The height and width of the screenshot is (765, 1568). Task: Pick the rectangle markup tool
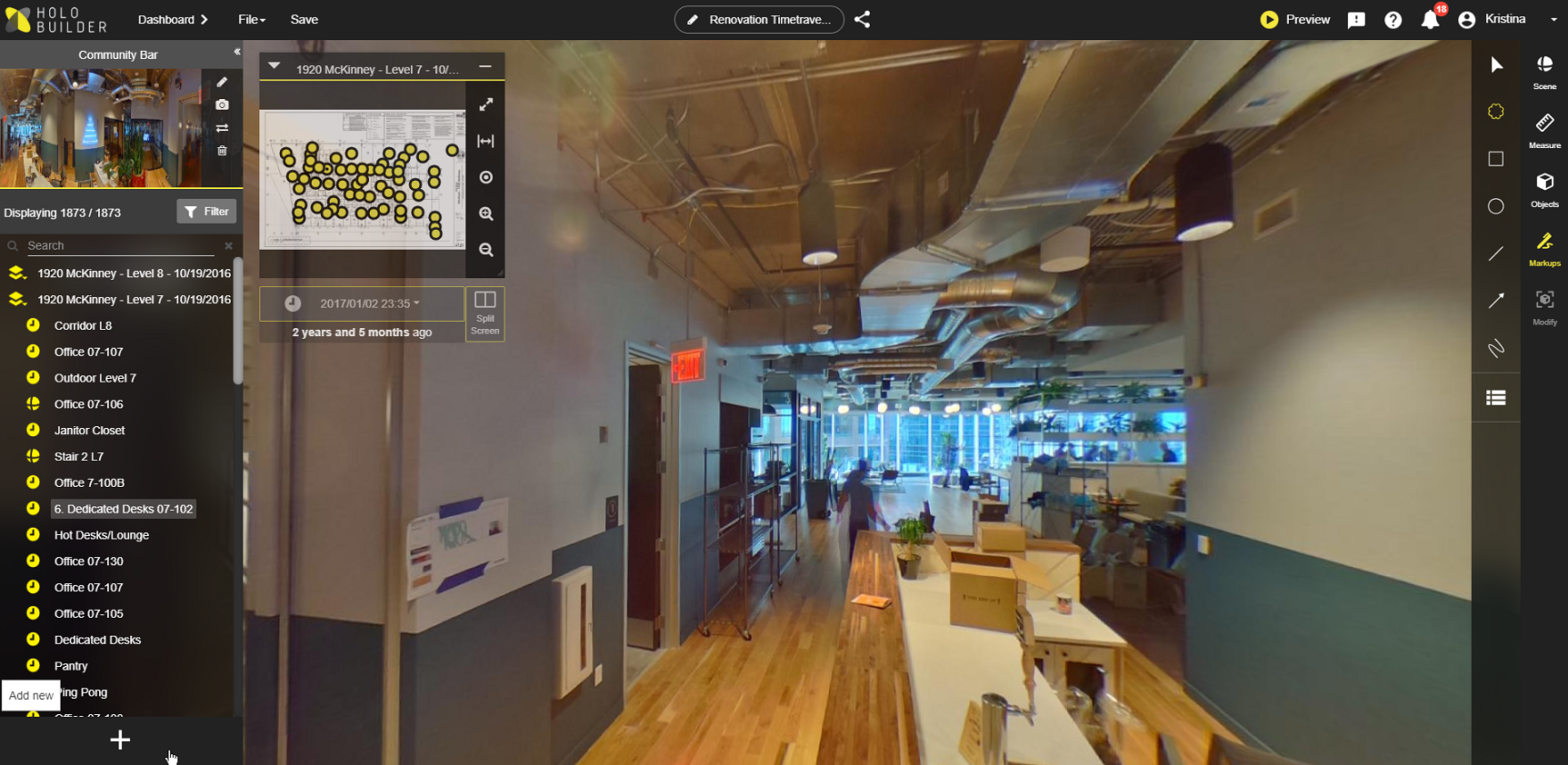point(1496,159)
